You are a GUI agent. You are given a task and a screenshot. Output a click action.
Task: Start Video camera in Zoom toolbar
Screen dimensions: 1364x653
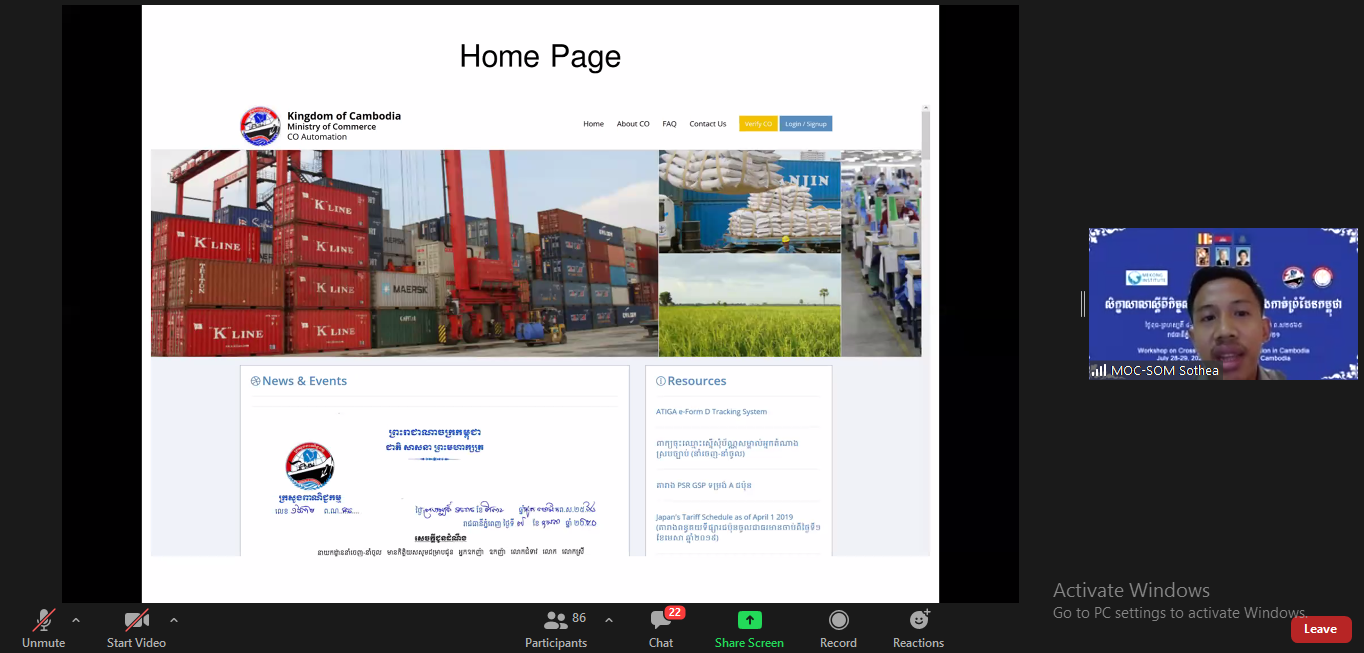(136, 629)
